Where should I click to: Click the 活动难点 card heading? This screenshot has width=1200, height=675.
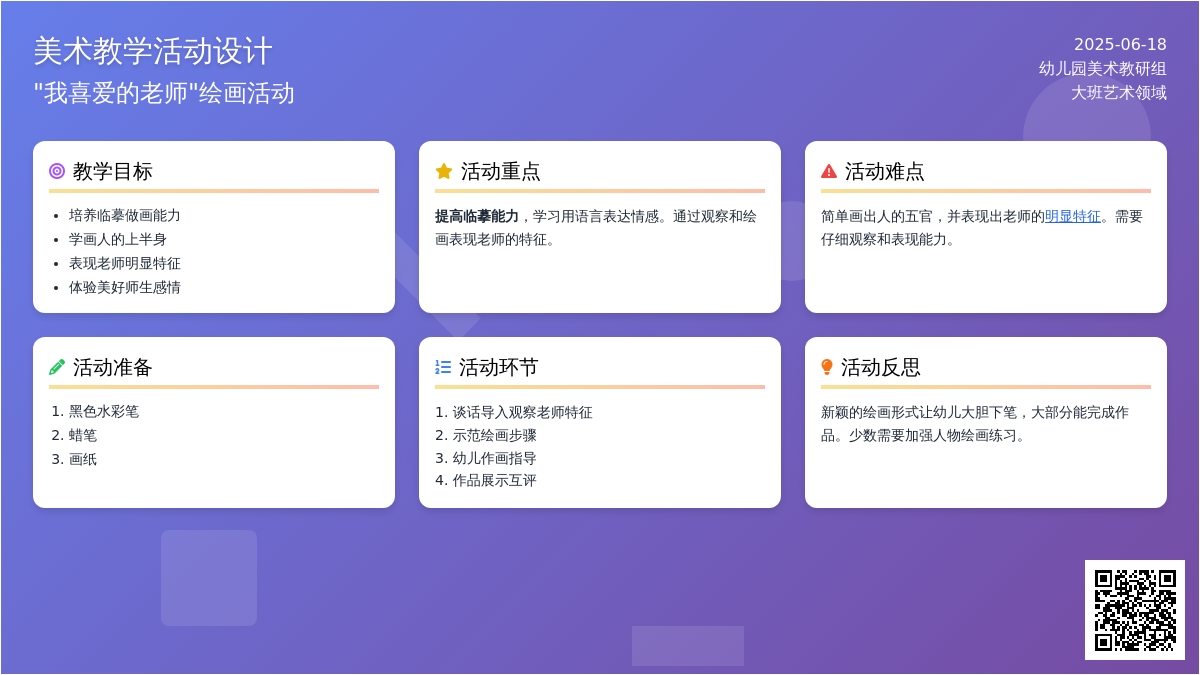(885, 171)
